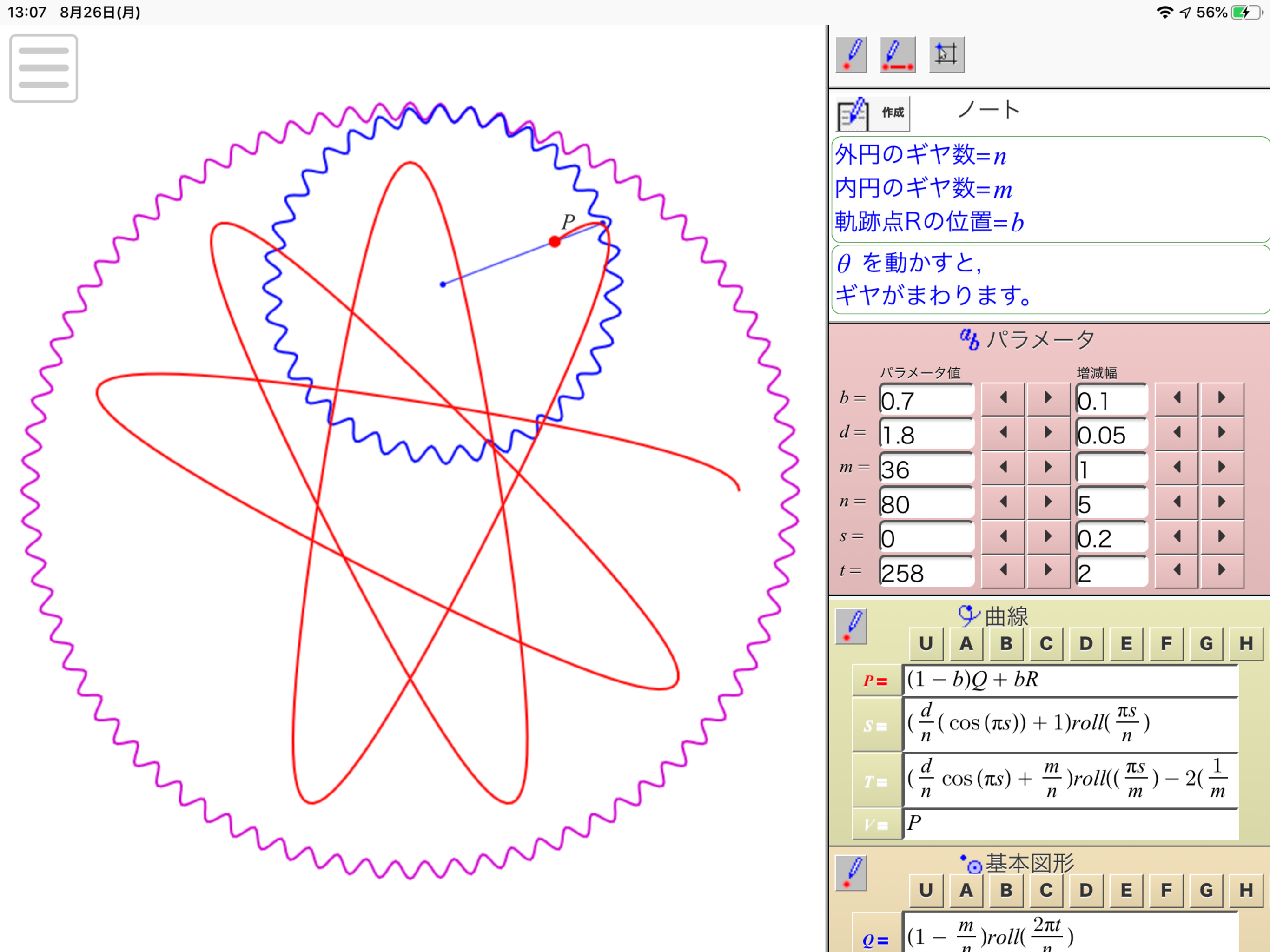The image size is (1270, 952).
Task: Select tab A in 基本図形 panel
Action: [x=966, y=891]
